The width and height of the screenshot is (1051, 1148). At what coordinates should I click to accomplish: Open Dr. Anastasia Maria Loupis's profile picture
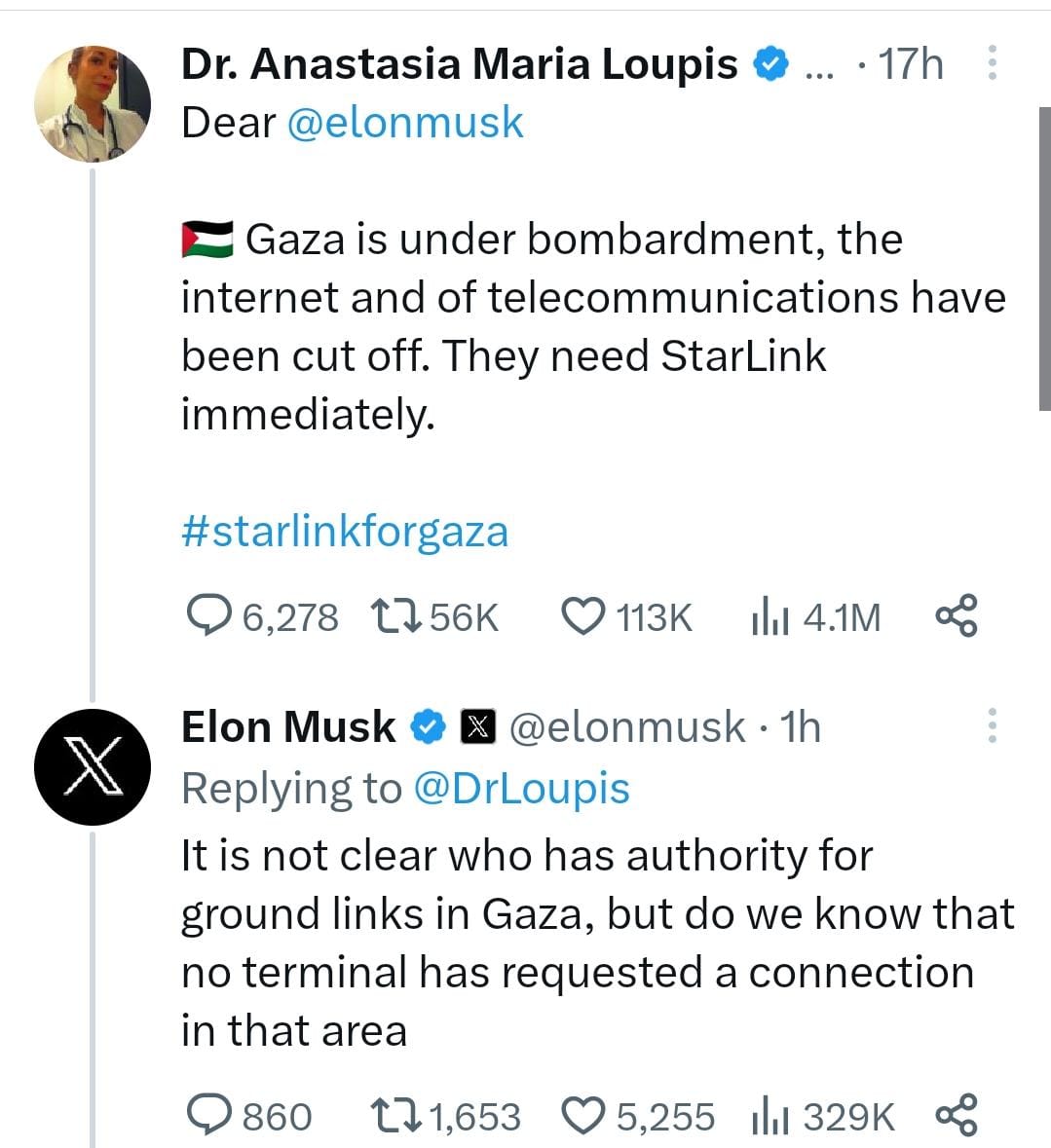tap(93, 102)
